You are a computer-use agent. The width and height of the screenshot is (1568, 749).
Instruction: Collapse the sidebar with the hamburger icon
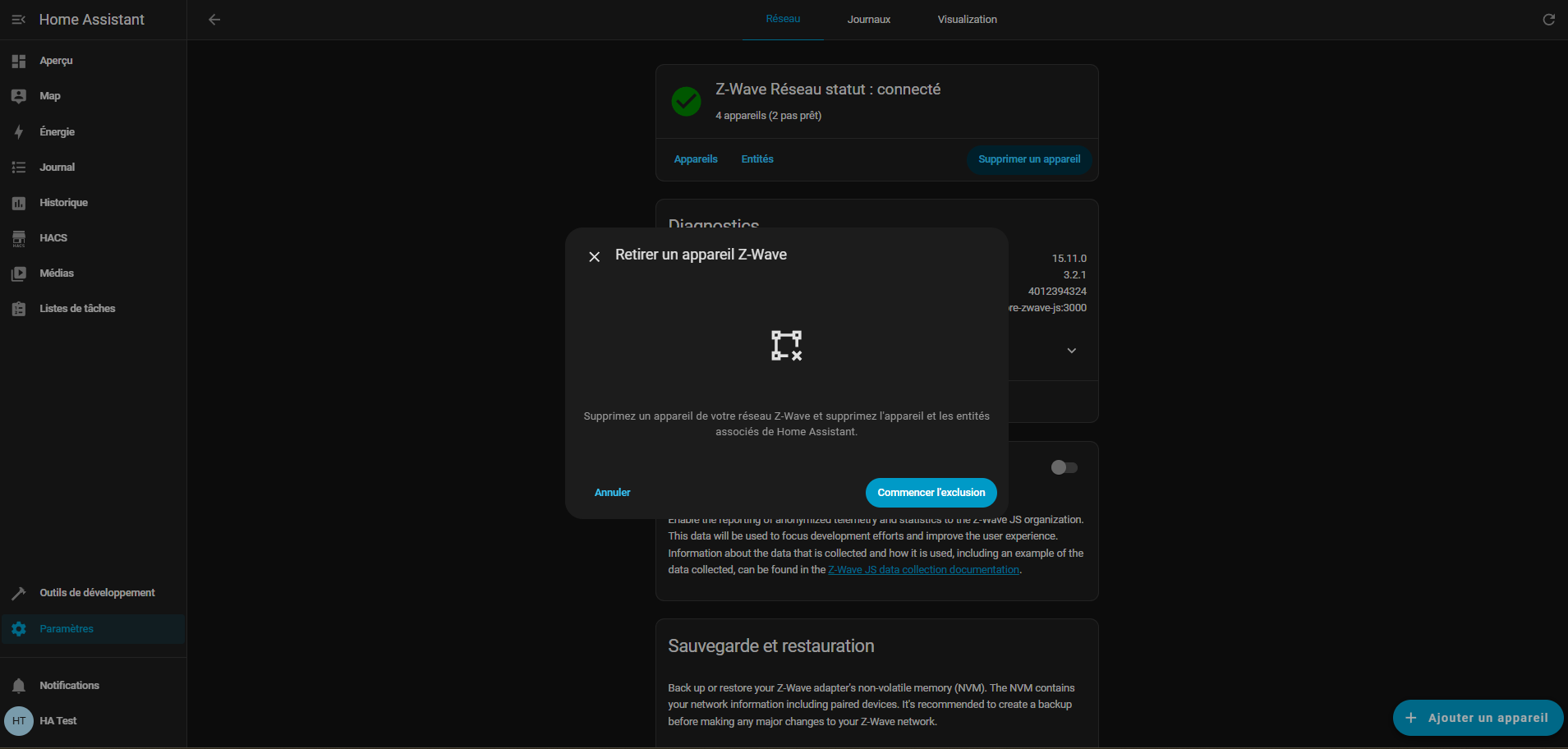(x=18, y=20)
